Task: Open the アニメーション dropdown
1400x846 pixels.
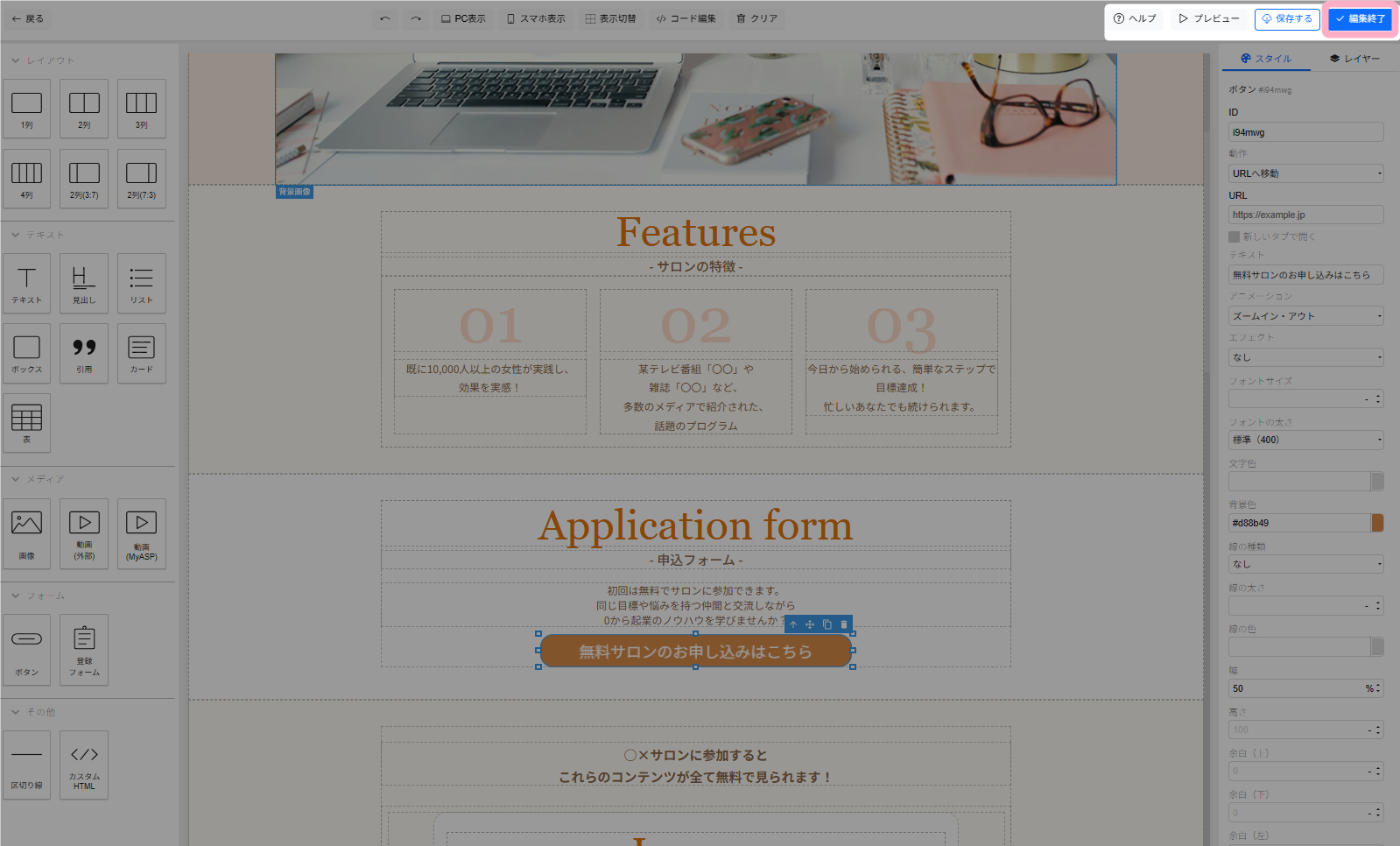Action: 1305,316
